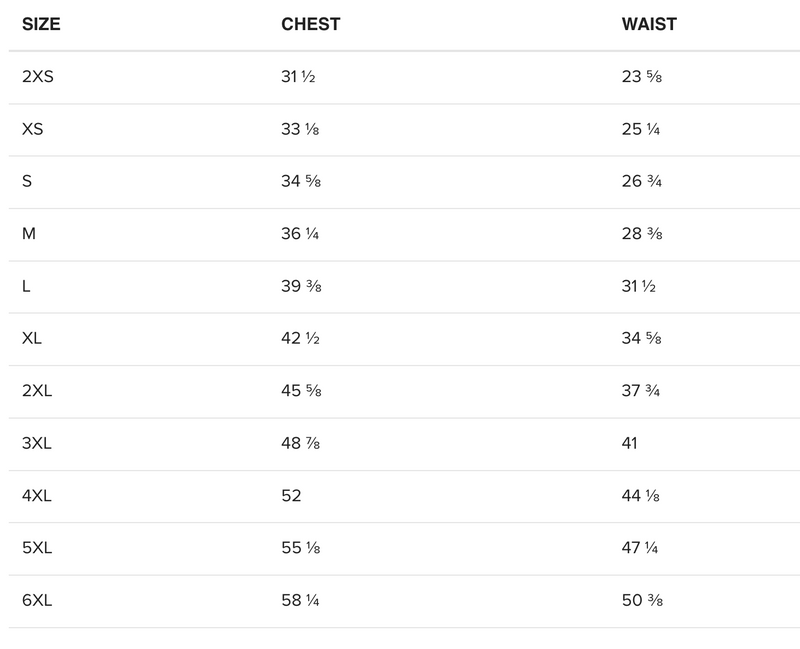Viewport: 800px width, 649px height.
Task: Click the SIZE column header
Action: [41, 24]
